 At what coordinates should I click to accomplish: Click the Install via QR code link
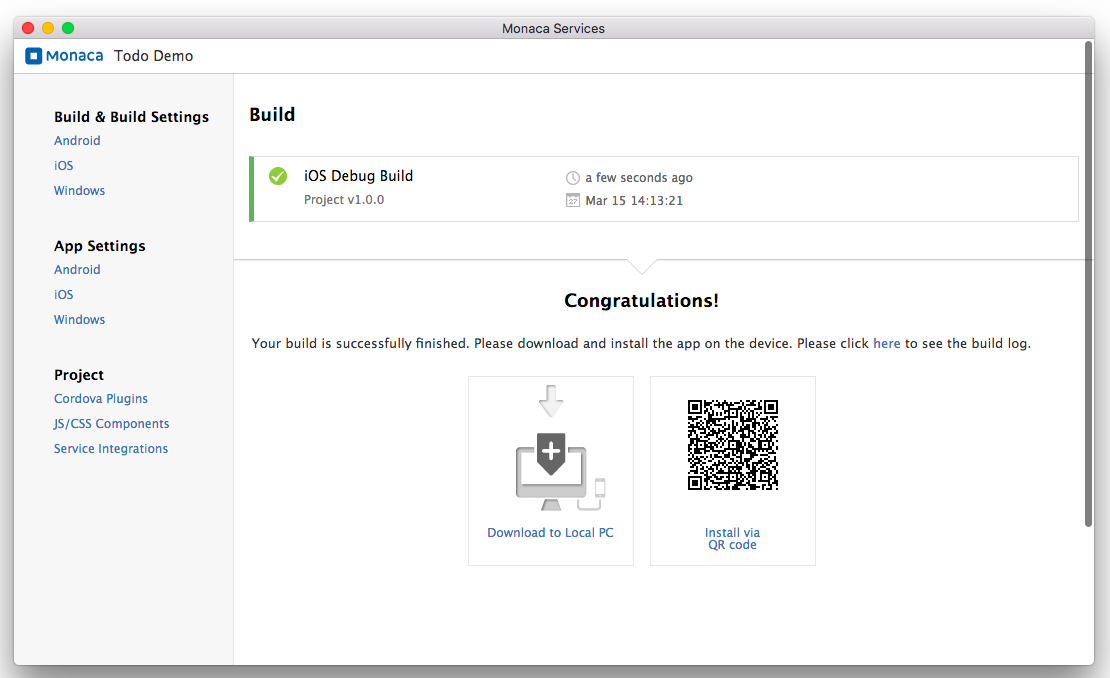tap(732, 539)
